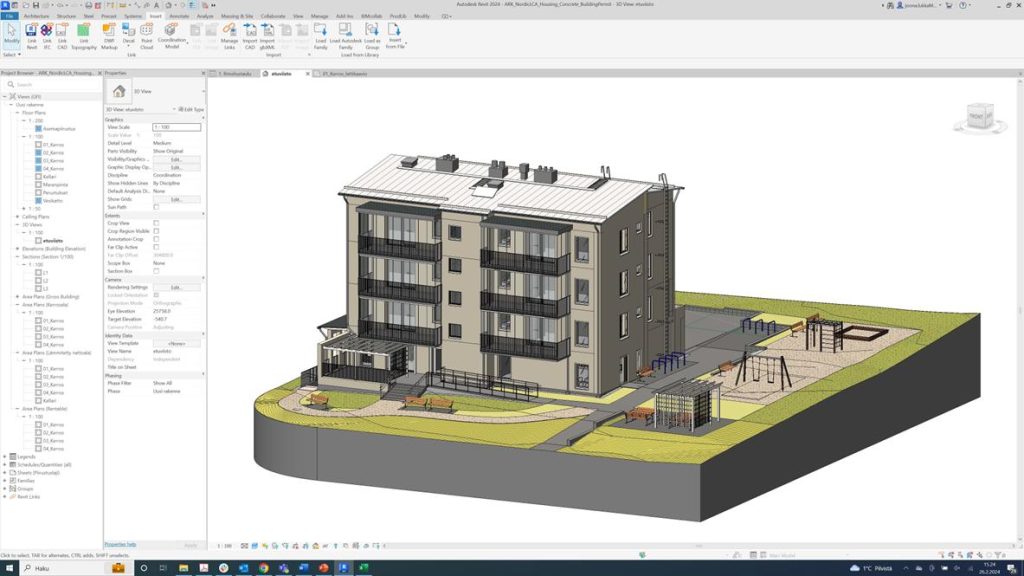Click Show Grids Edit button
The width and height of the screenshot is (1024, 576).
tap(176, 199)
